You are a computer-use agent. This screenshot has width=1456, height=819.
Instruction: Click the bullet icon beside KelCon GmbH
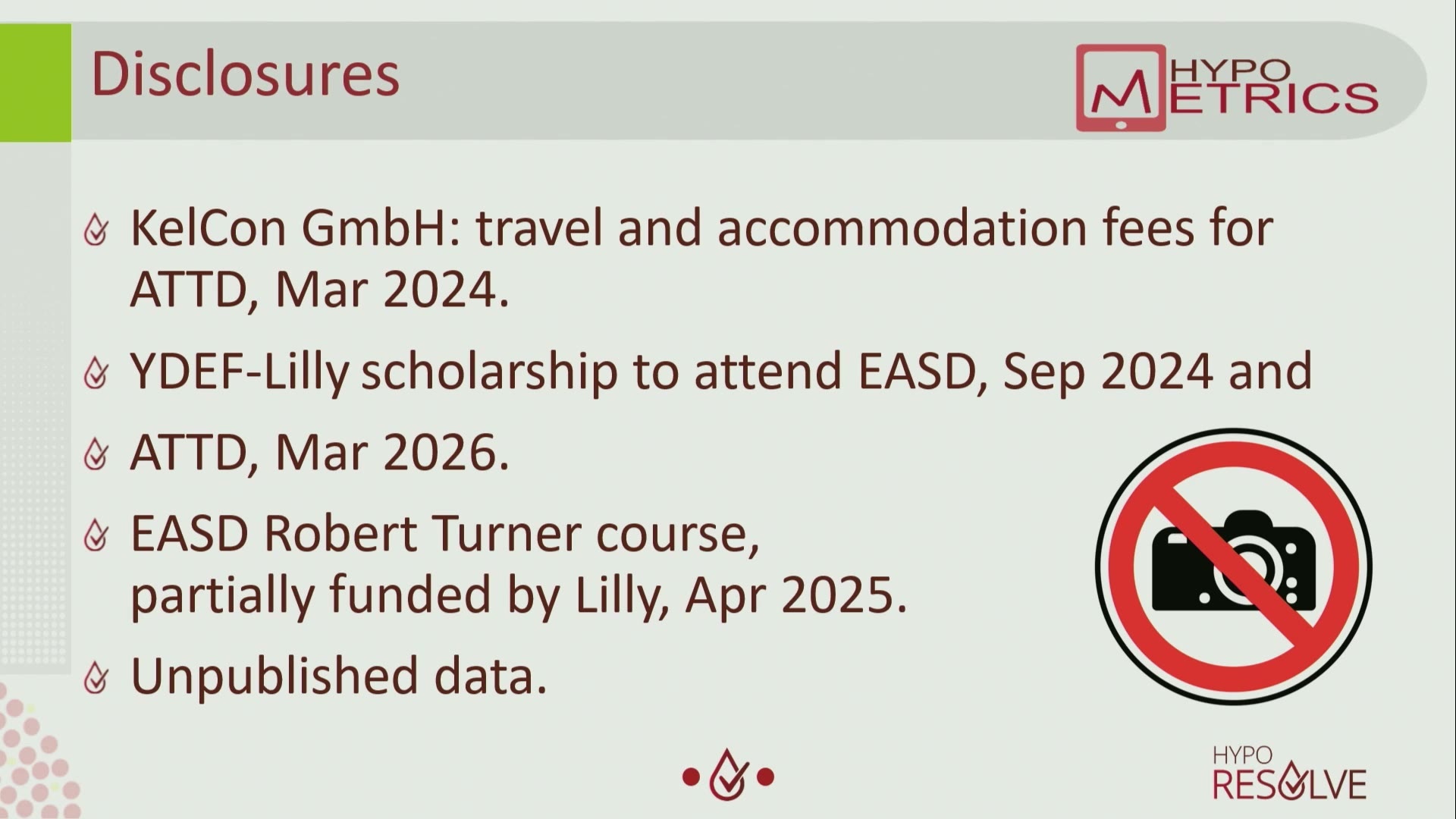(96, 229)
